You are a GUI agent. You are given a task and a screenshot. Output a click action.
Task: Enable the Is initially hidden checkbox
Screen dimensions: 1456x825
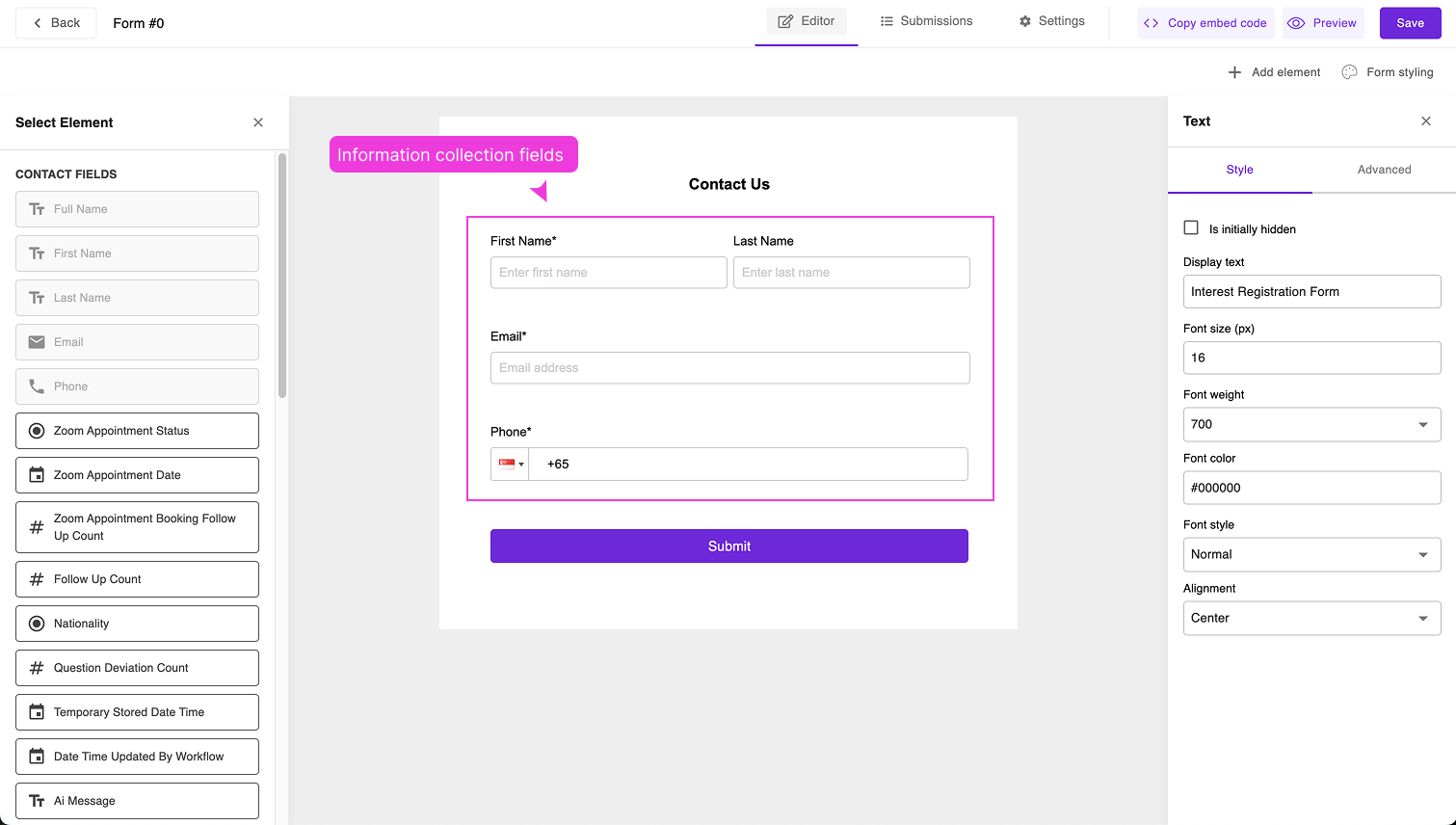[x=1191, y=228]
